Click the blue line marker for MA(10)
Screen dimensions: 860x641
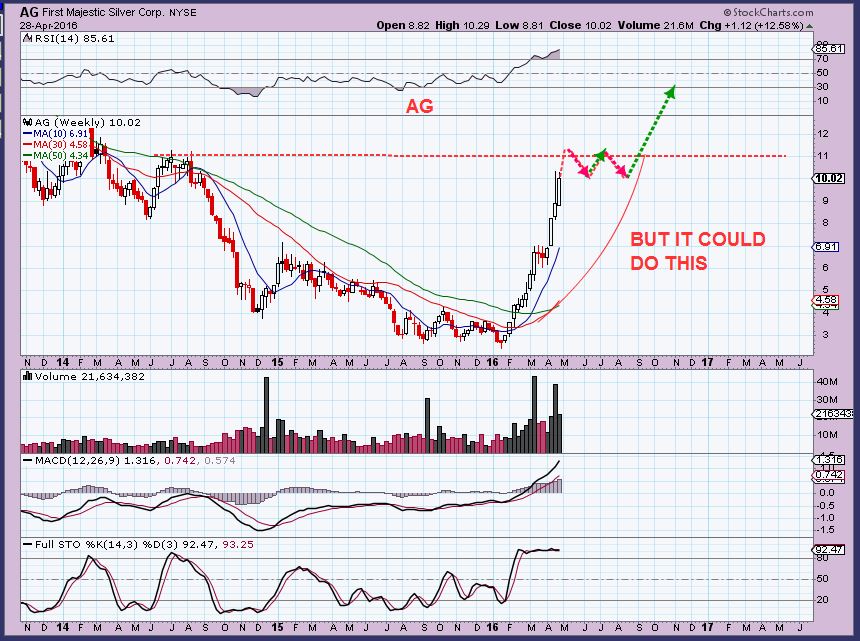[x=27, y=133]
